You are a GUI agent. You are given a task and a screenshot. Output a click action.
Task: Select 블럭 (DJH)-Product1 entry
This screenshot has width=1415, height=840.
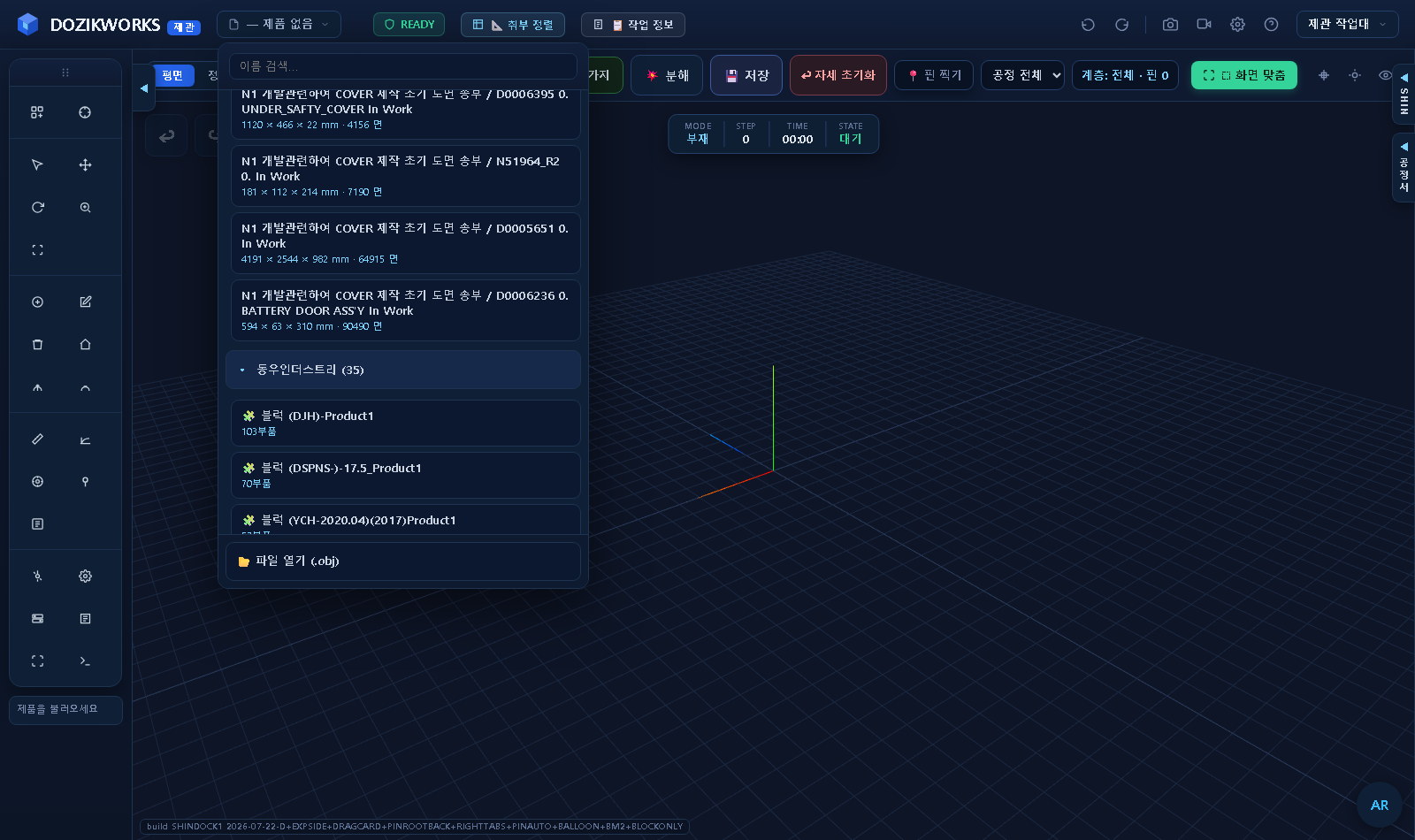coord(406,423)
